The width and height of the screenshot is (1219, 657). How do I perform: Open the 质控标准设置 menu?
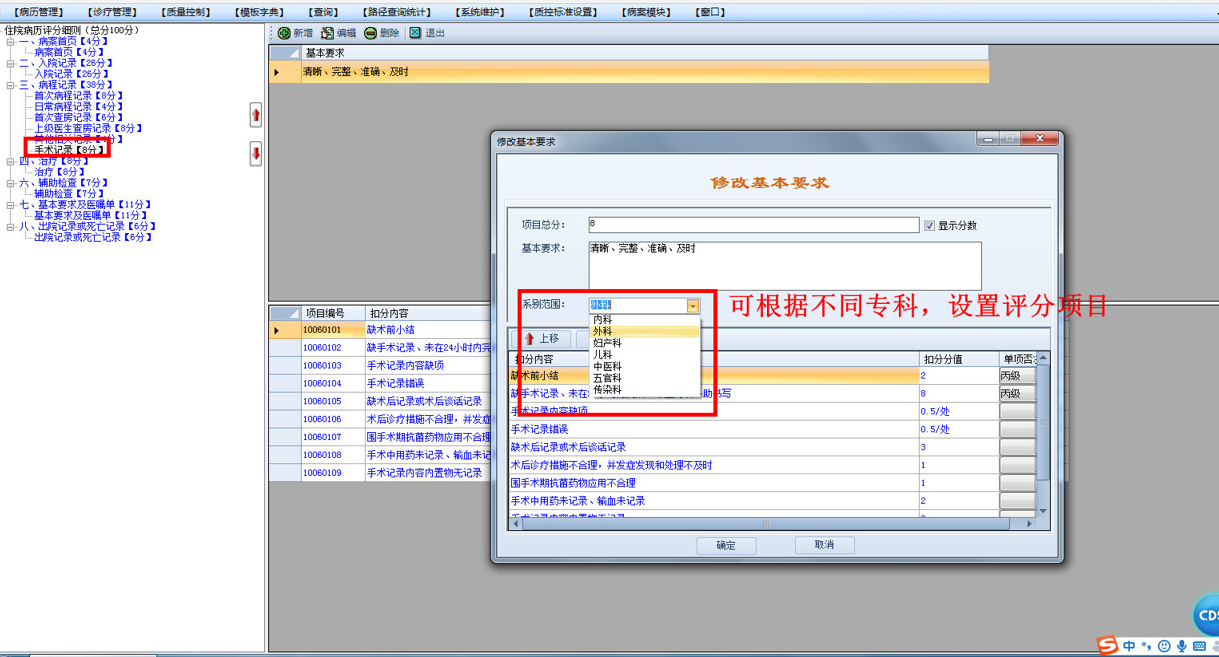pyautogui.click(x=563, y=12)
